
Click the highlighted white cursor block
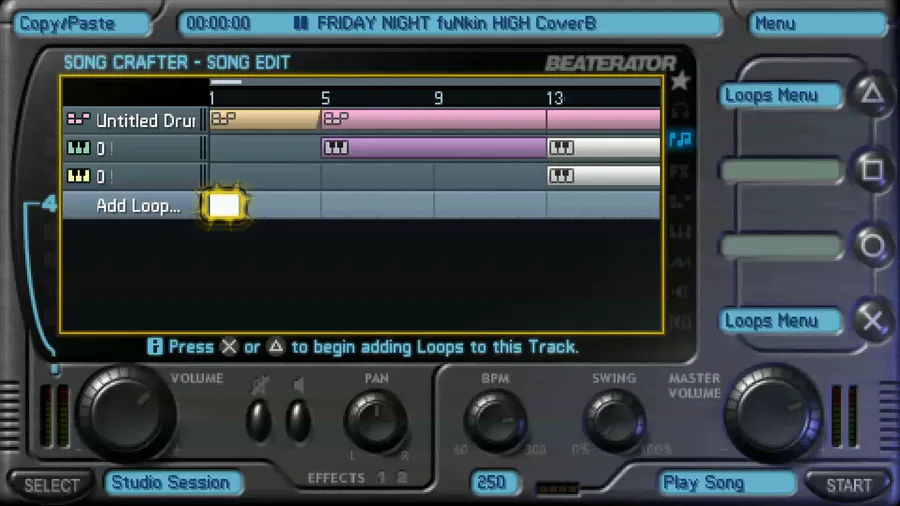click(224, 205)
